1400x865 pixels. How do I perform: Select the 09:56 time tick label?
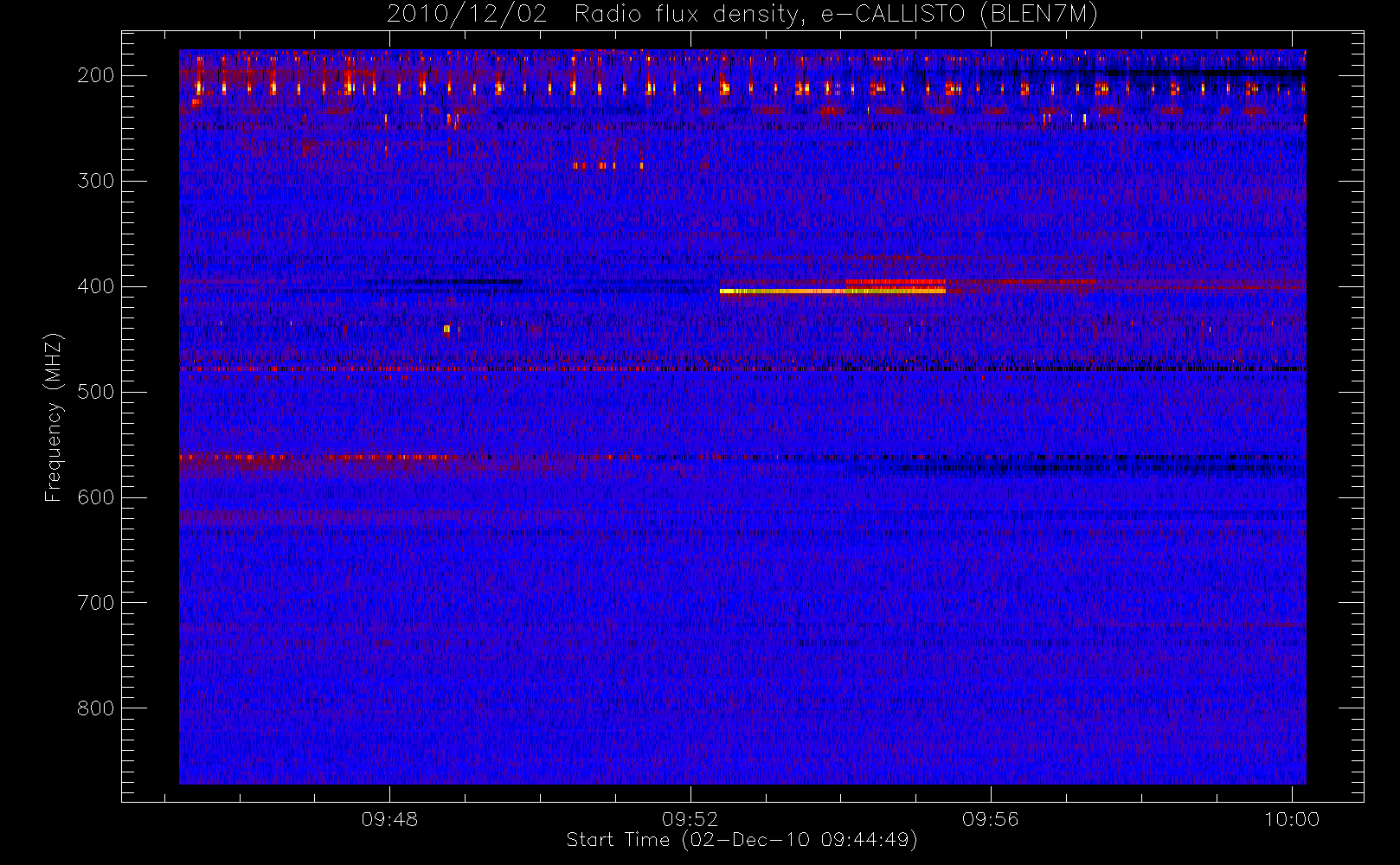click(x=990, y=818)
